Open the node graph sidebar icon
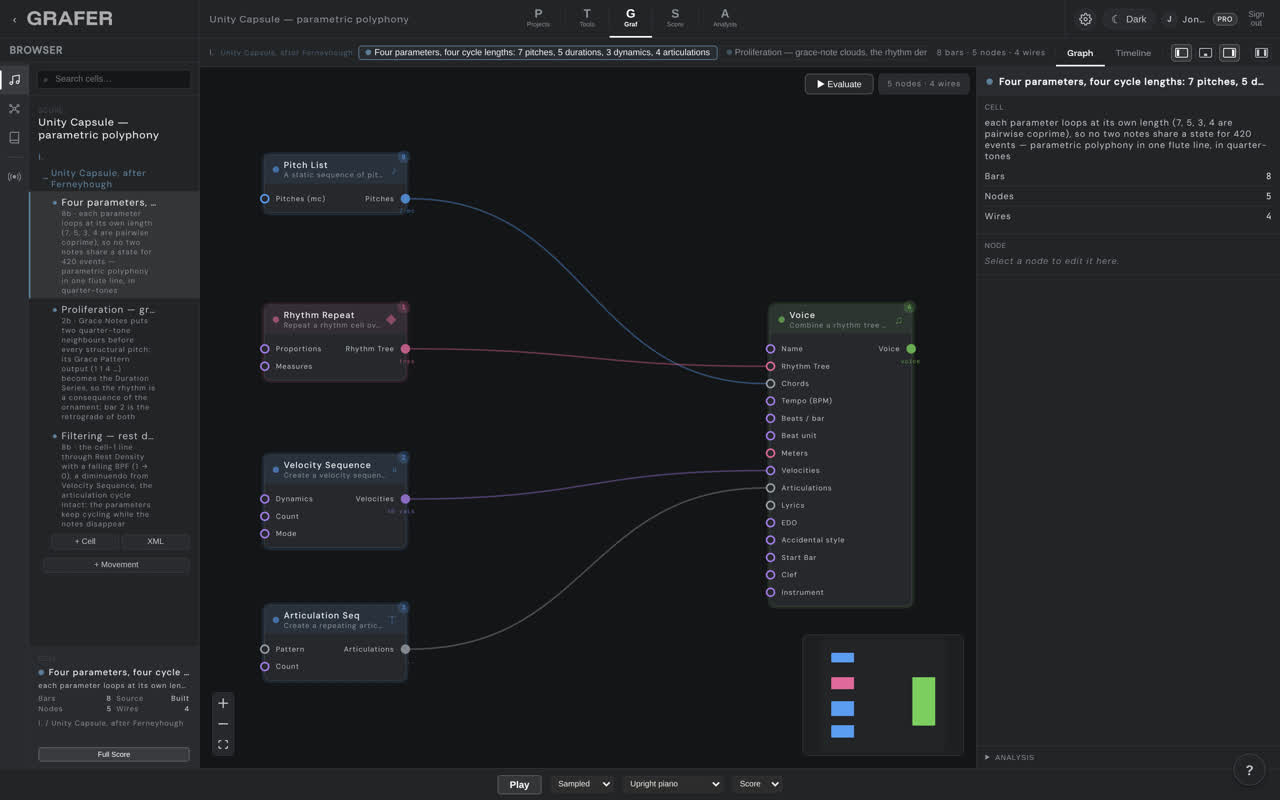 (x=14, y=109)
